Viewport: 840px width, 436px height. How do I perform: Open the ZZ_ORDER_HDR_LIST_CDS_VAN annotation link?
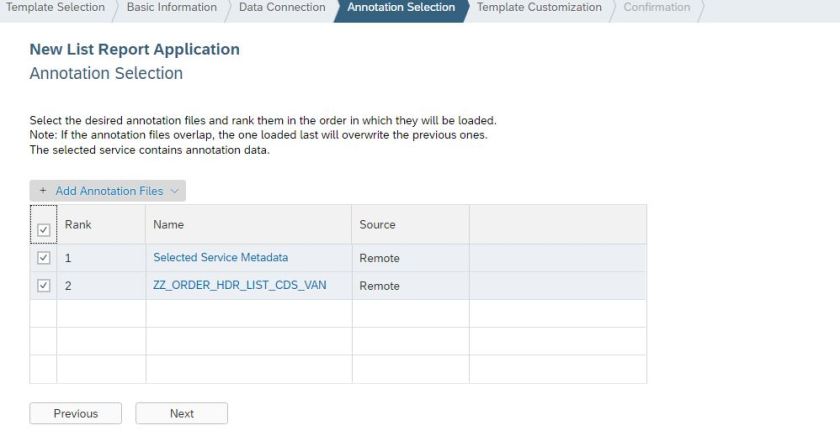point(239,286)
